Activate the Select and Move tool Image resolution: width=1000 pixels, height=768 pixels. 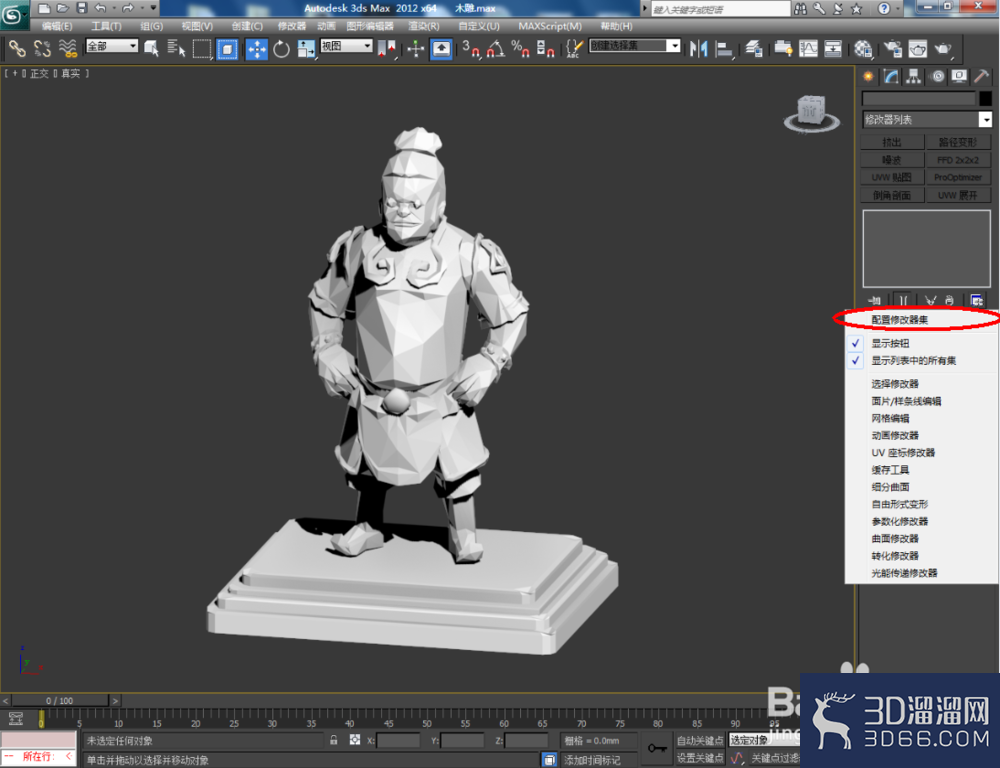(x=256, y=48)
